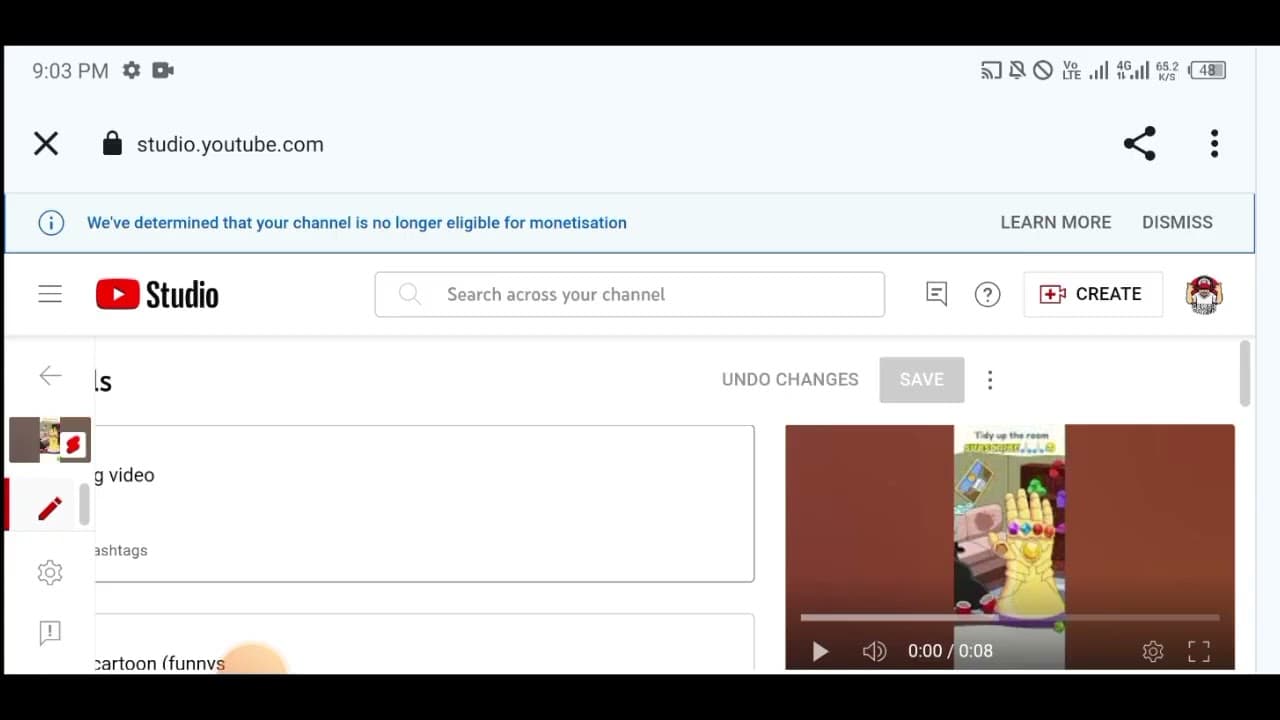Screen dimensions: 1280x720
Task: Open the help question mark icon
Action: pos(987,294)
